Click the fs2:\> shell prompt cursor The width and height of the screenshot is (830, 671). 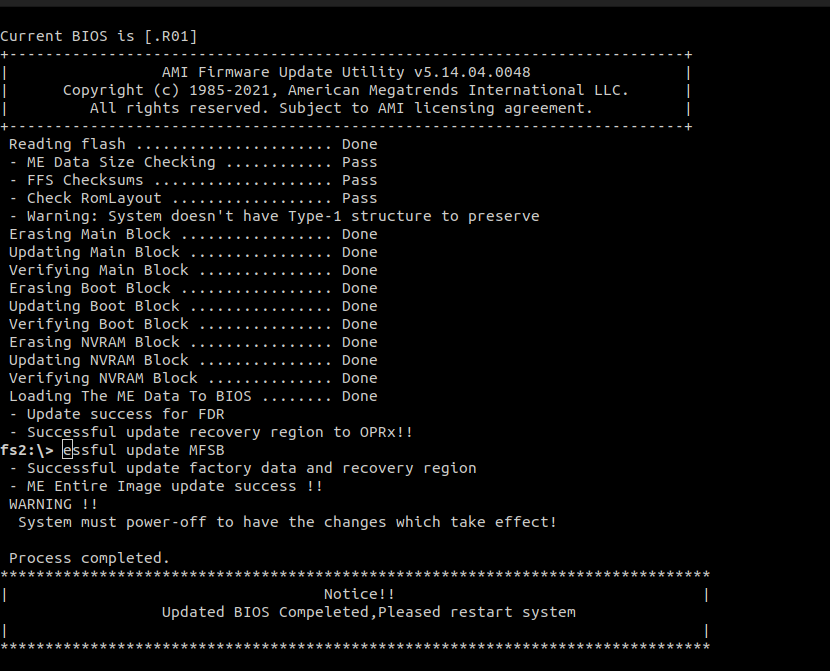pos(67,450)
